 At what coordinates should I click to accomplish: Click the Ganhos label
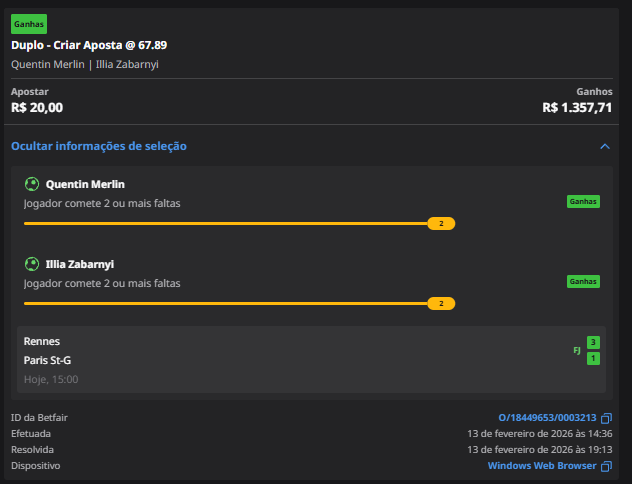click(594, 92)
